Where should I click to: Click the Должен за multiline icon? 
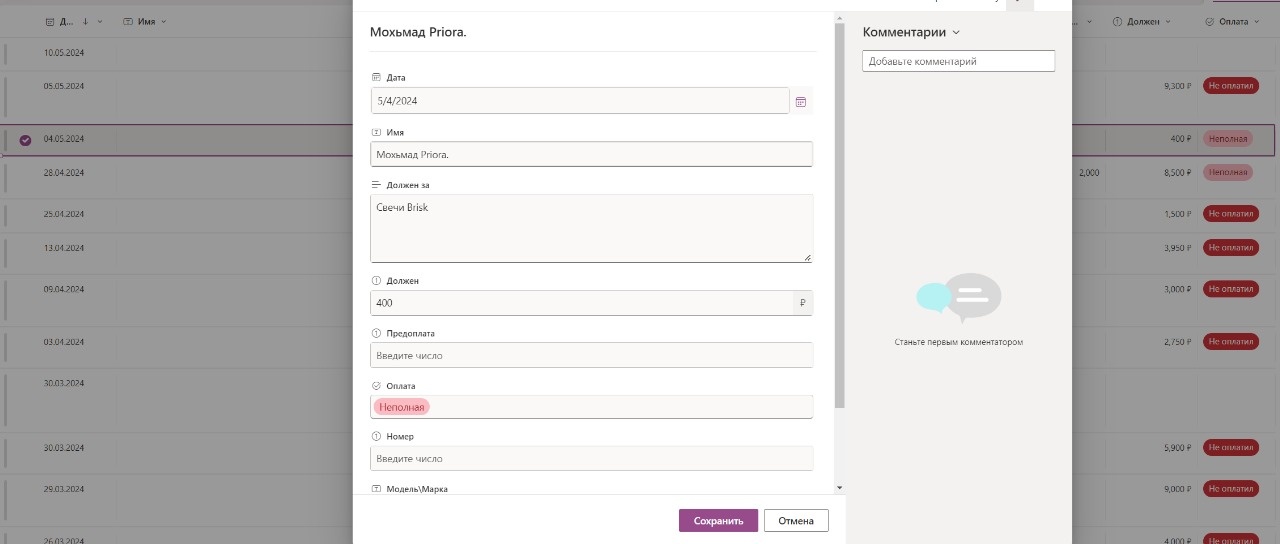[x=376, y=185]
